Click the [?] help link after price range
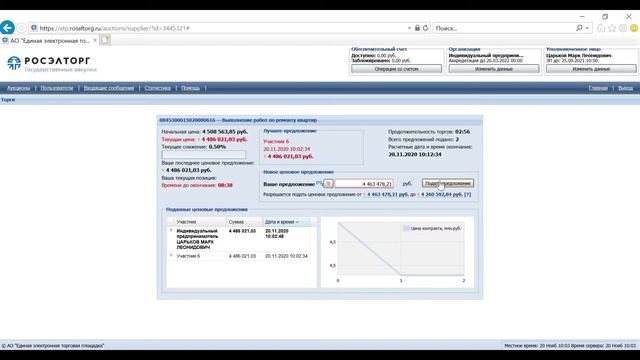 click(467, 195)
